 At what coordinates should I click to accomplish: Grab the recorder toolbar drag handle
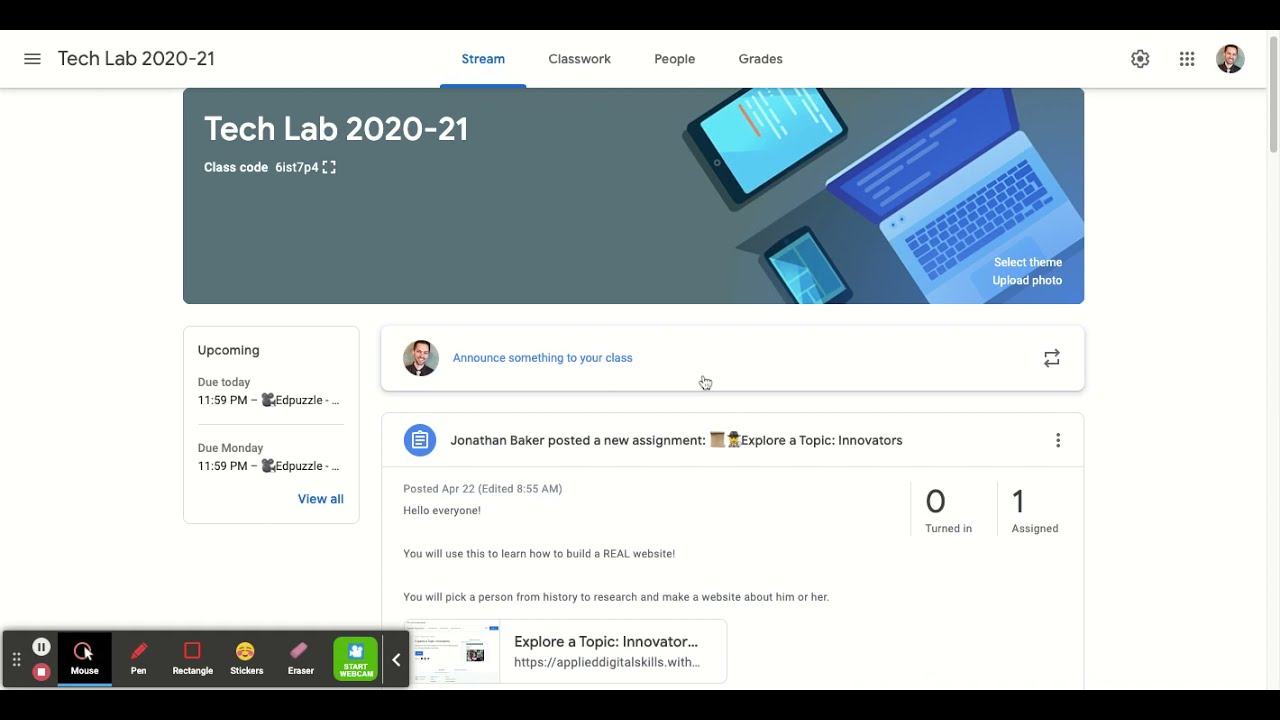pyautogui.click(x=16, y=660)
